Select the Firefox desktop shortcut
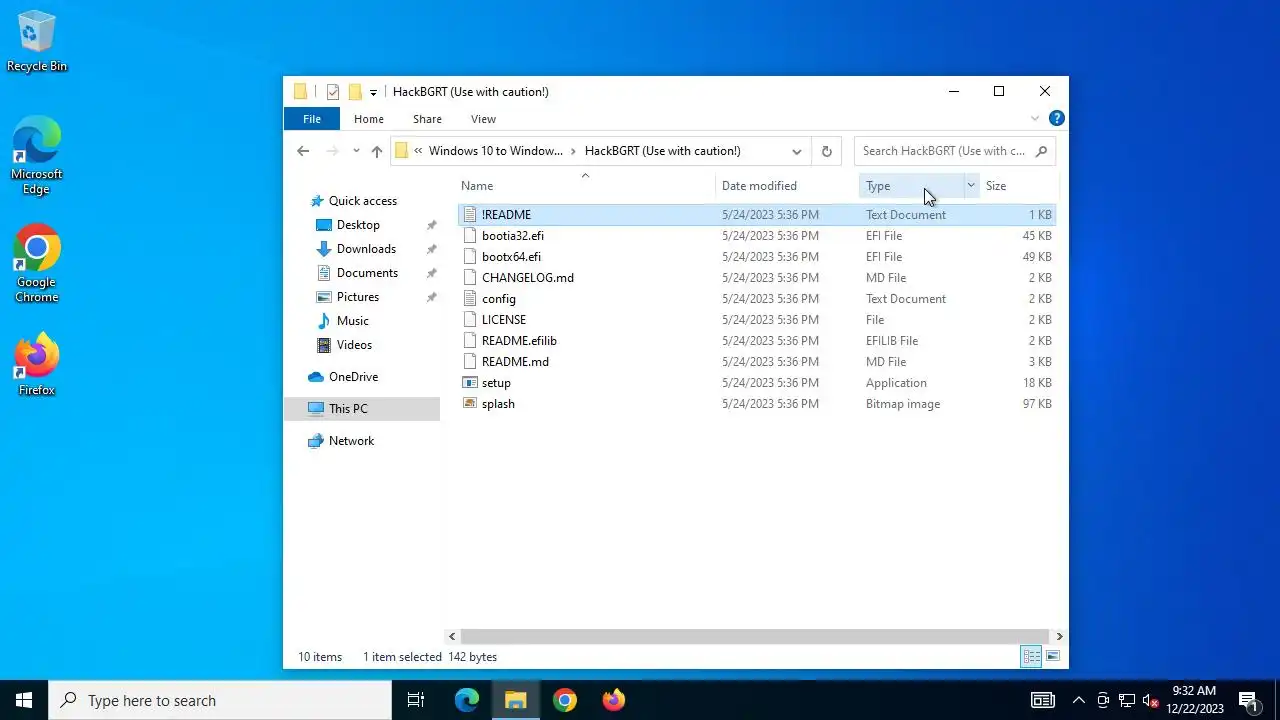Screen dimensions: 1280x720 (x=37, y=365)
